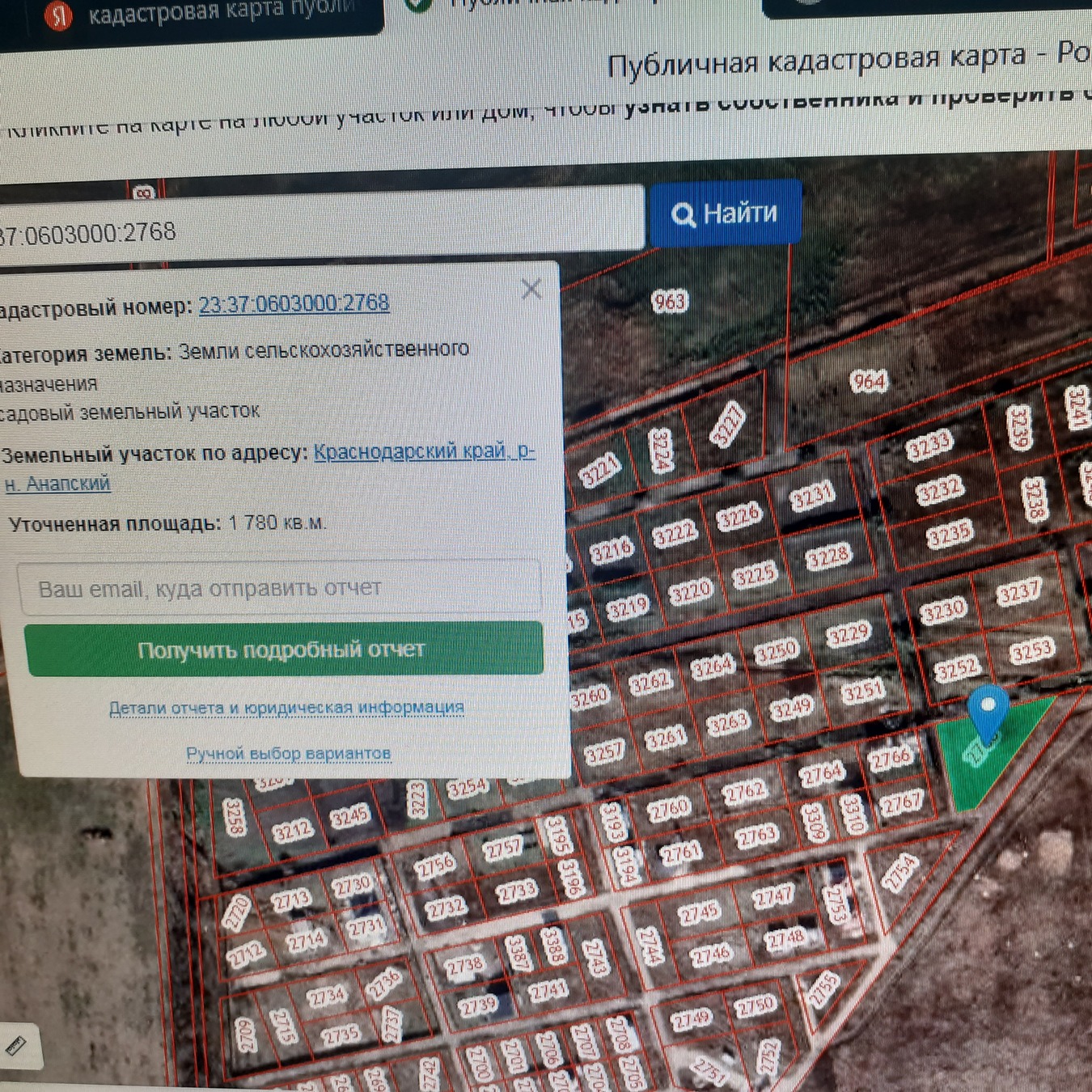
Task: Open Детали отчета и юридическая информация link
Action: click(x=286, y=708)
